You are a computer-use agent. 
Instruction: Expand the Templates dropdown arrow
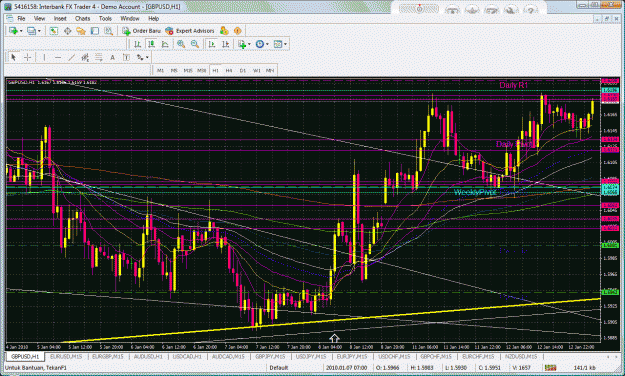click(285, 44)
